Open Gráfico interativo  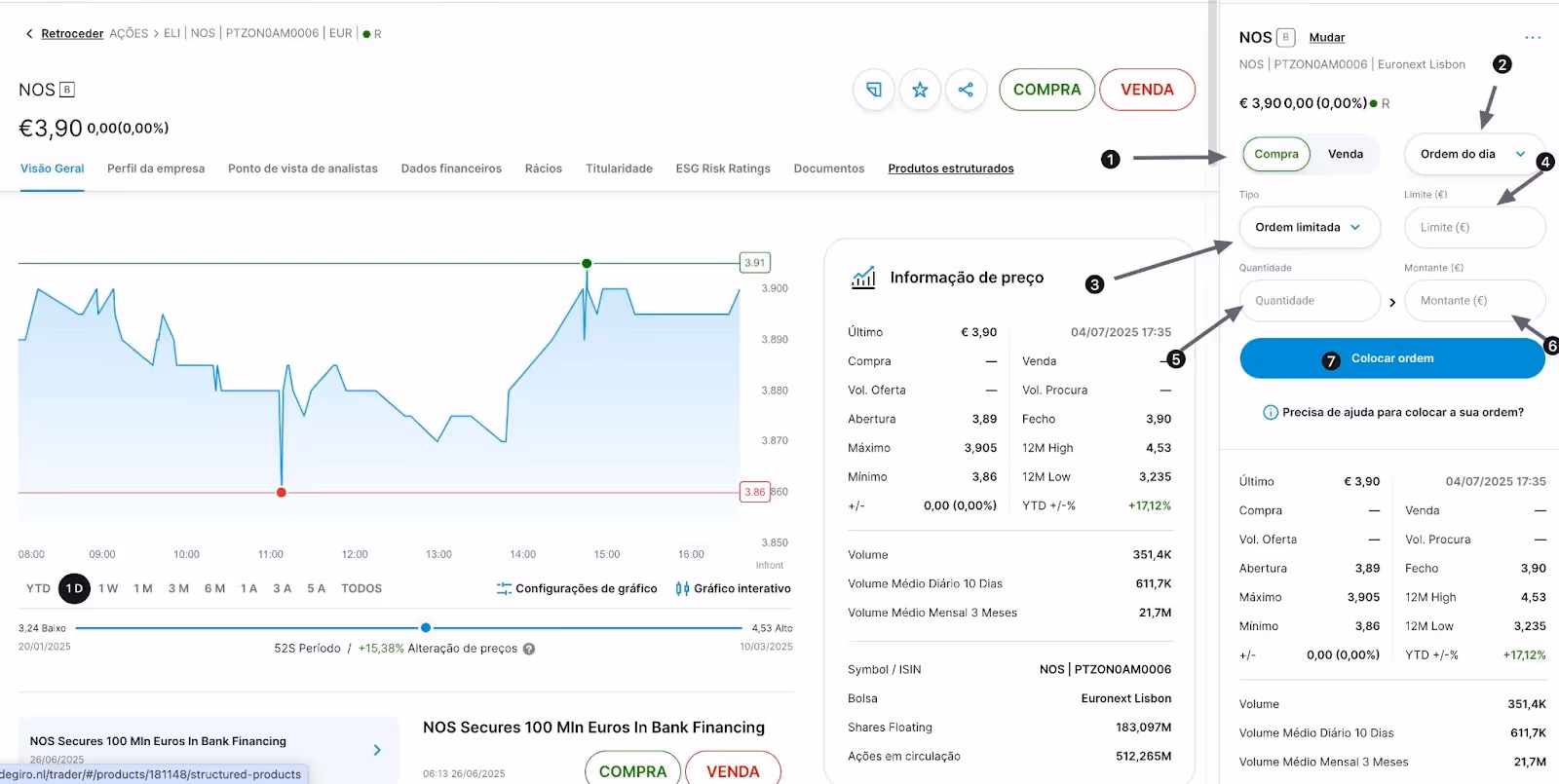click(x=733, y=588)
